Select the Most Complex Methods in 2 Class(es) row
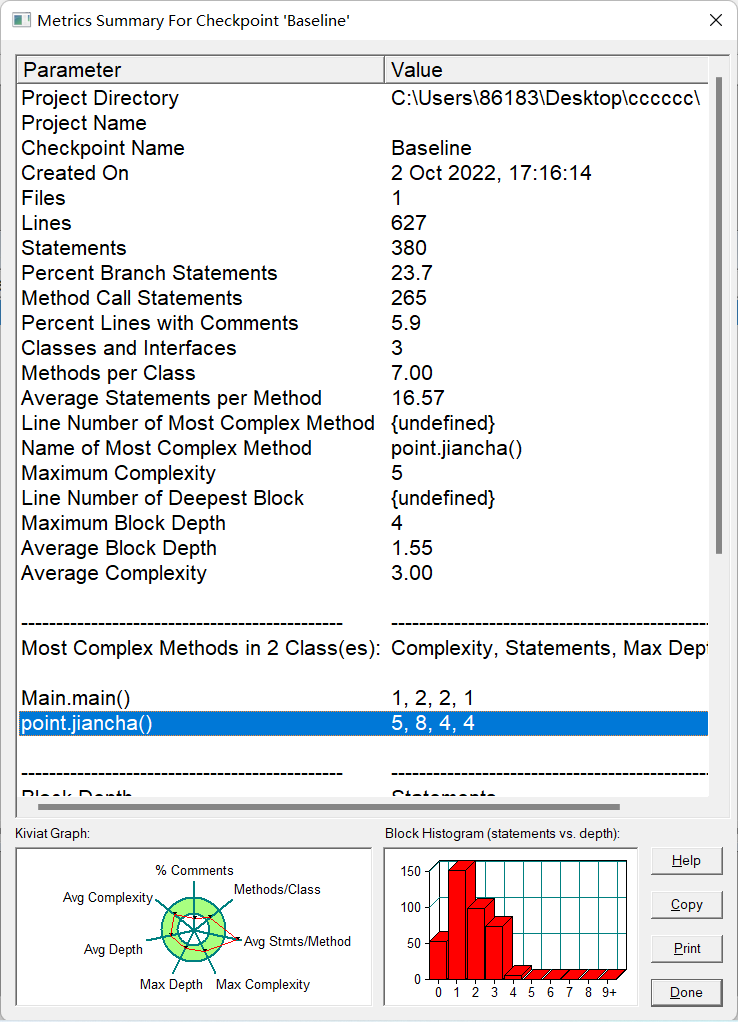The image size is (738, 1022). pyautogui.click(x=363, y=648)
